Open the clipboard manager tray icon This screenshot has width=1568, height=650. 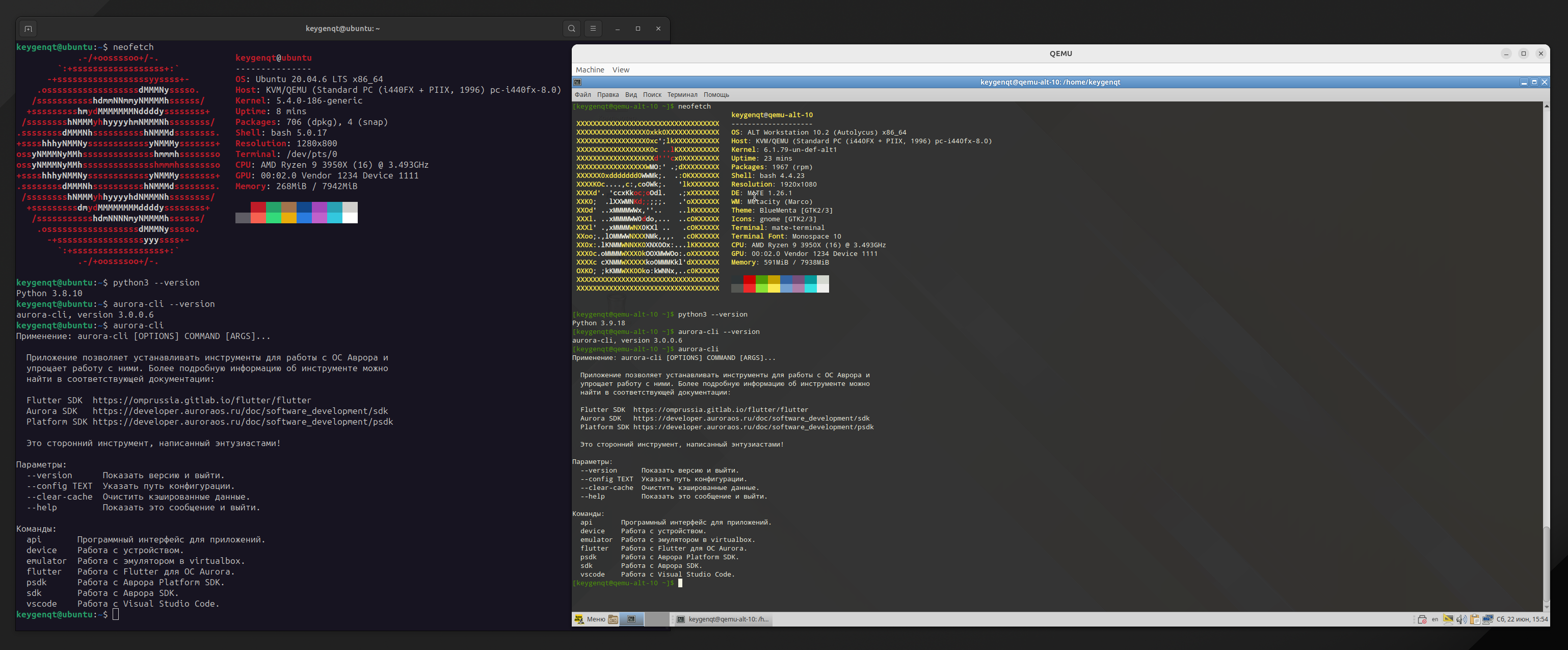[x=1475, y=619]
